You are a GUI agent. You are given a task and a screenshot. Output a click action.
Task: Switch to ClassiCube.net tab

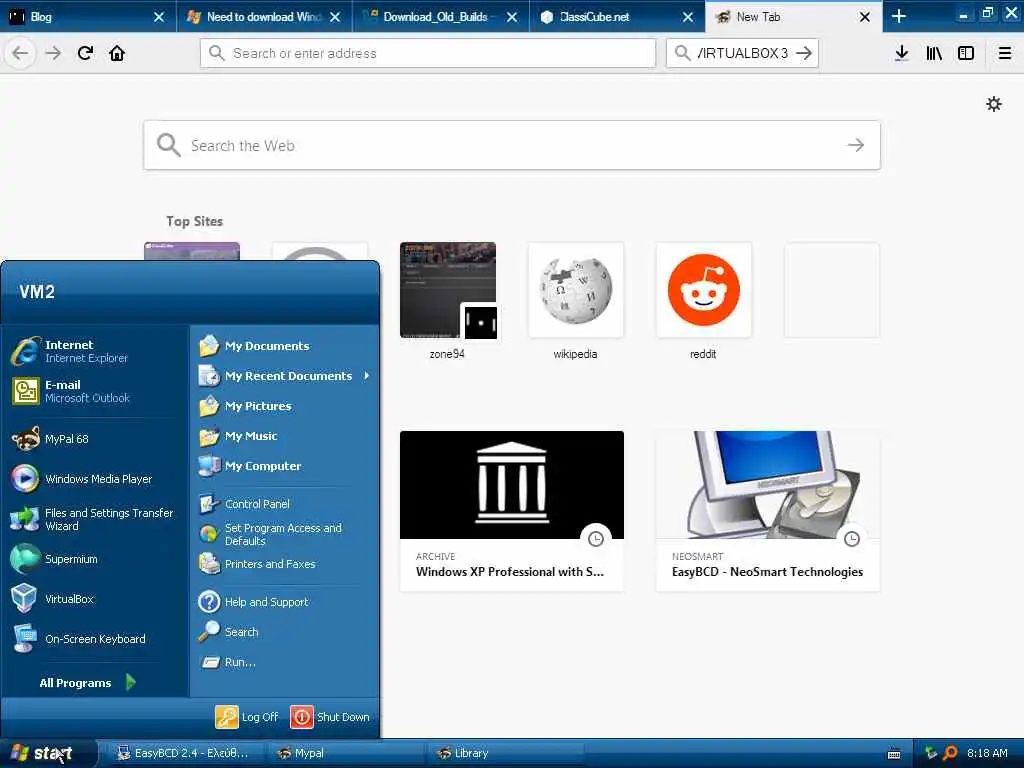pos(617,16)
